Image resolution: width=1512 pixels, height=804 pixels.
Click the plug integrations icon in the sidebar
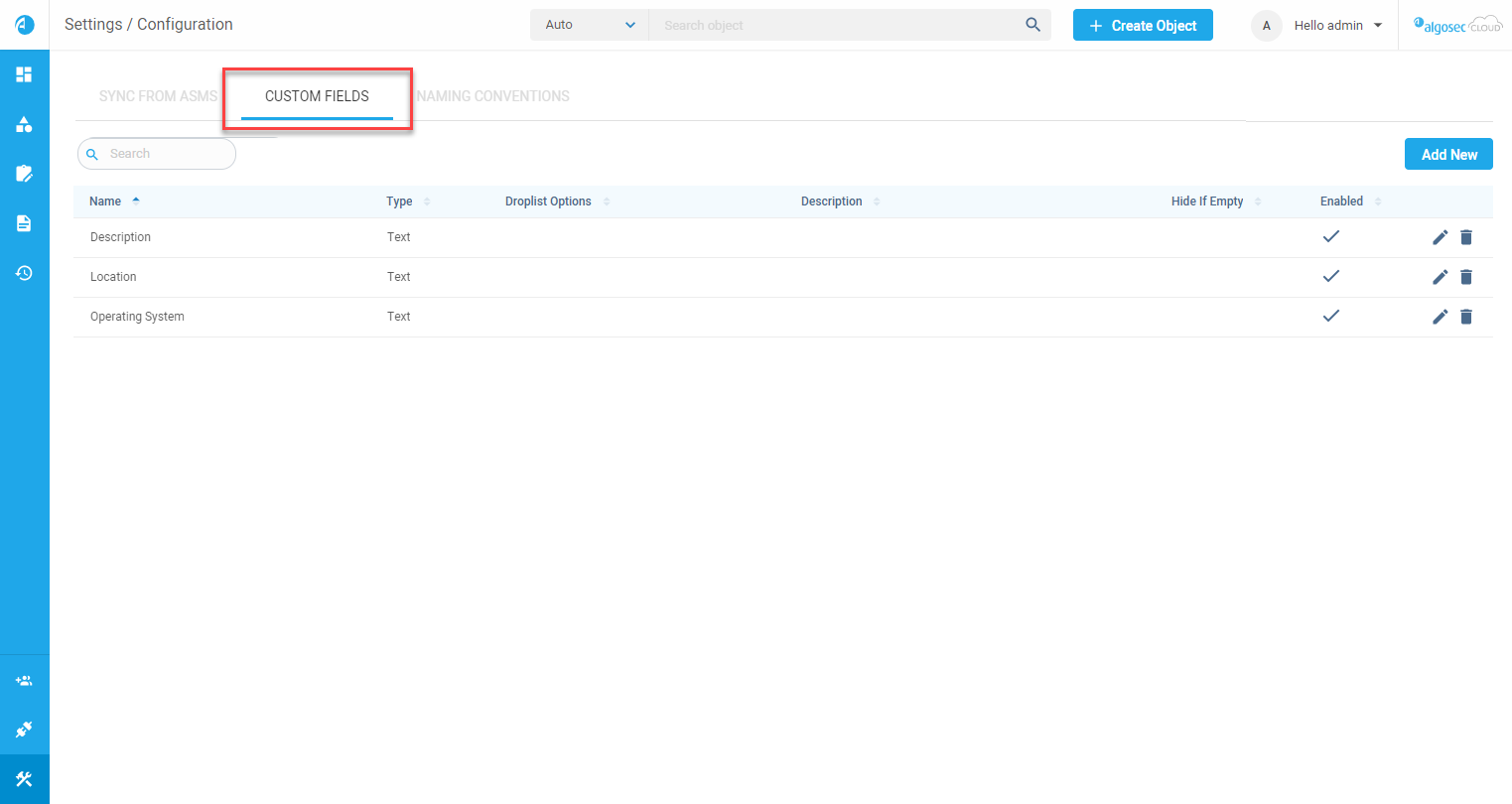click(24, 730)
